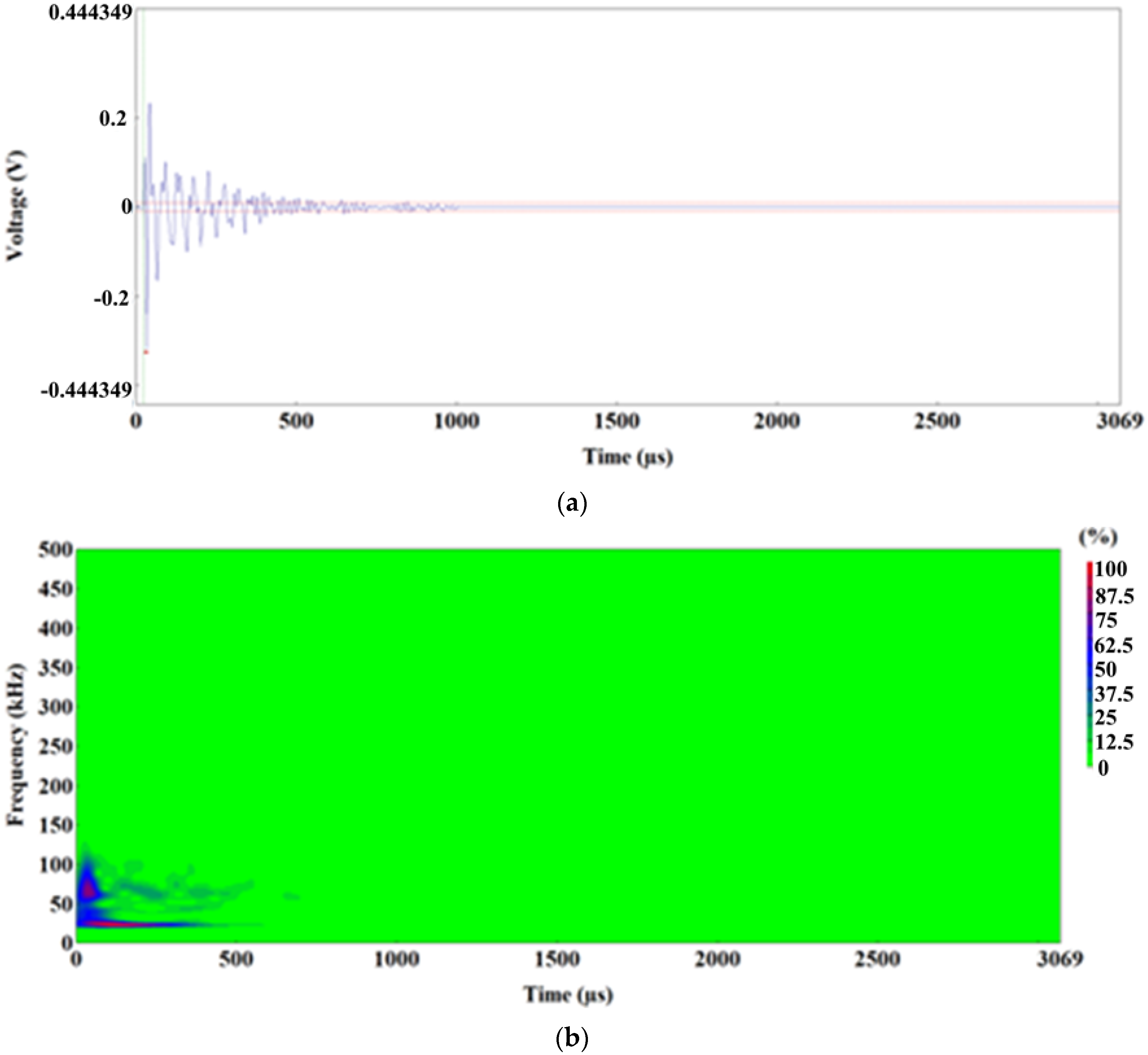
Task: Click the -0.444349 lower voltage axis label
Action: click(x=86, y=390)
